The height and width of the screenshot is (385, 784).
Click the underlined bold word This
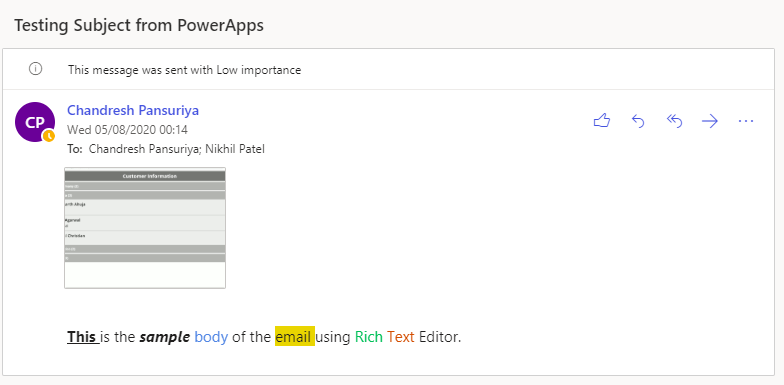[x=82, y=337]
